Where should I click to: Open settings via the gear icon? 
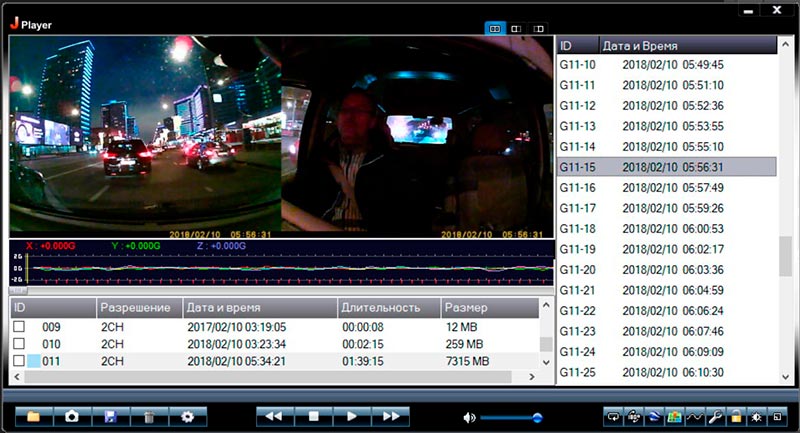tap(187, 416)
